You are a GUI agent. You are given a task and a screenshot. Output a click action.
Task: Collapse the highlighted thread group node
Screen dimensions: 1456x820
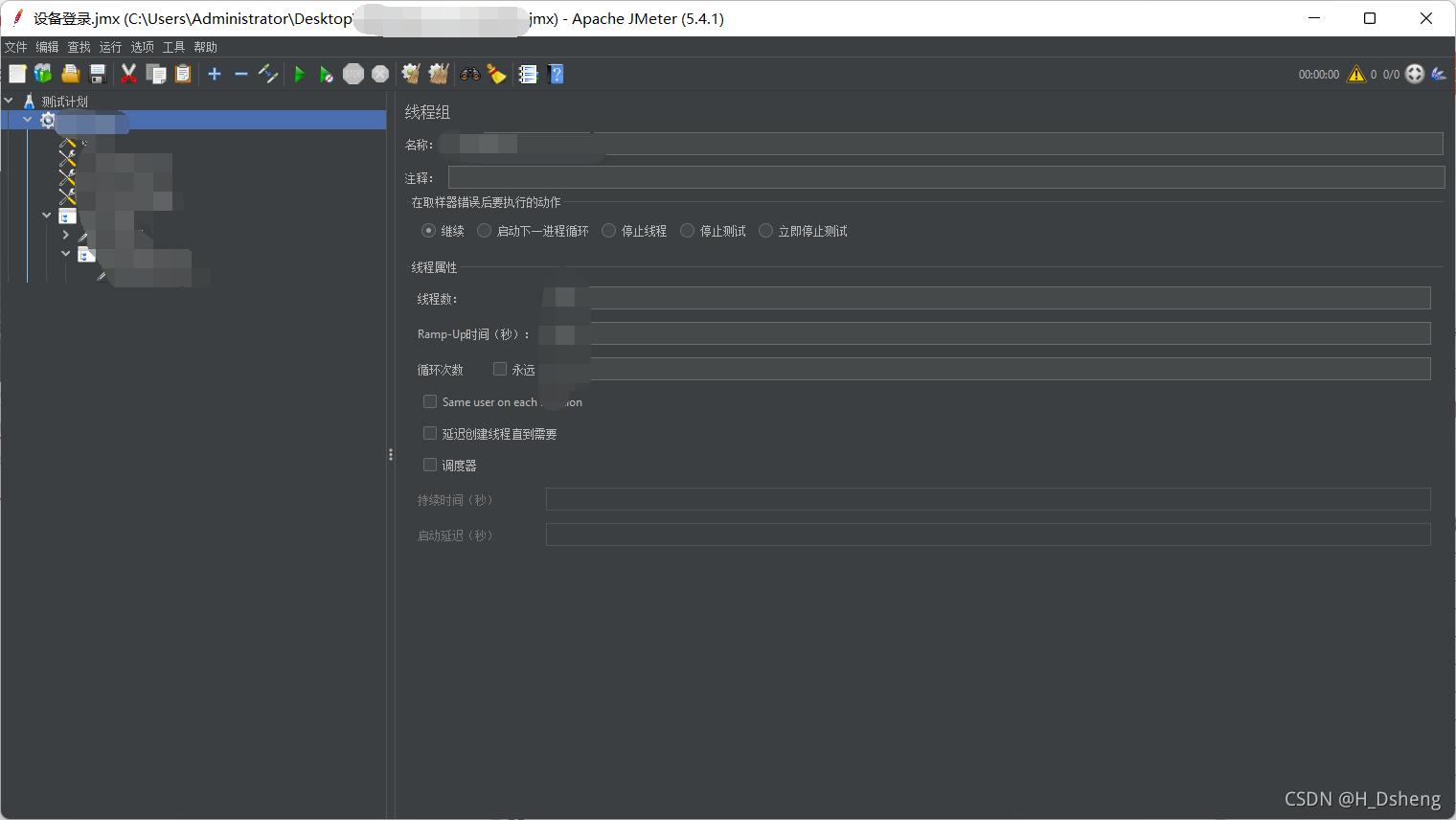point(28,120)
